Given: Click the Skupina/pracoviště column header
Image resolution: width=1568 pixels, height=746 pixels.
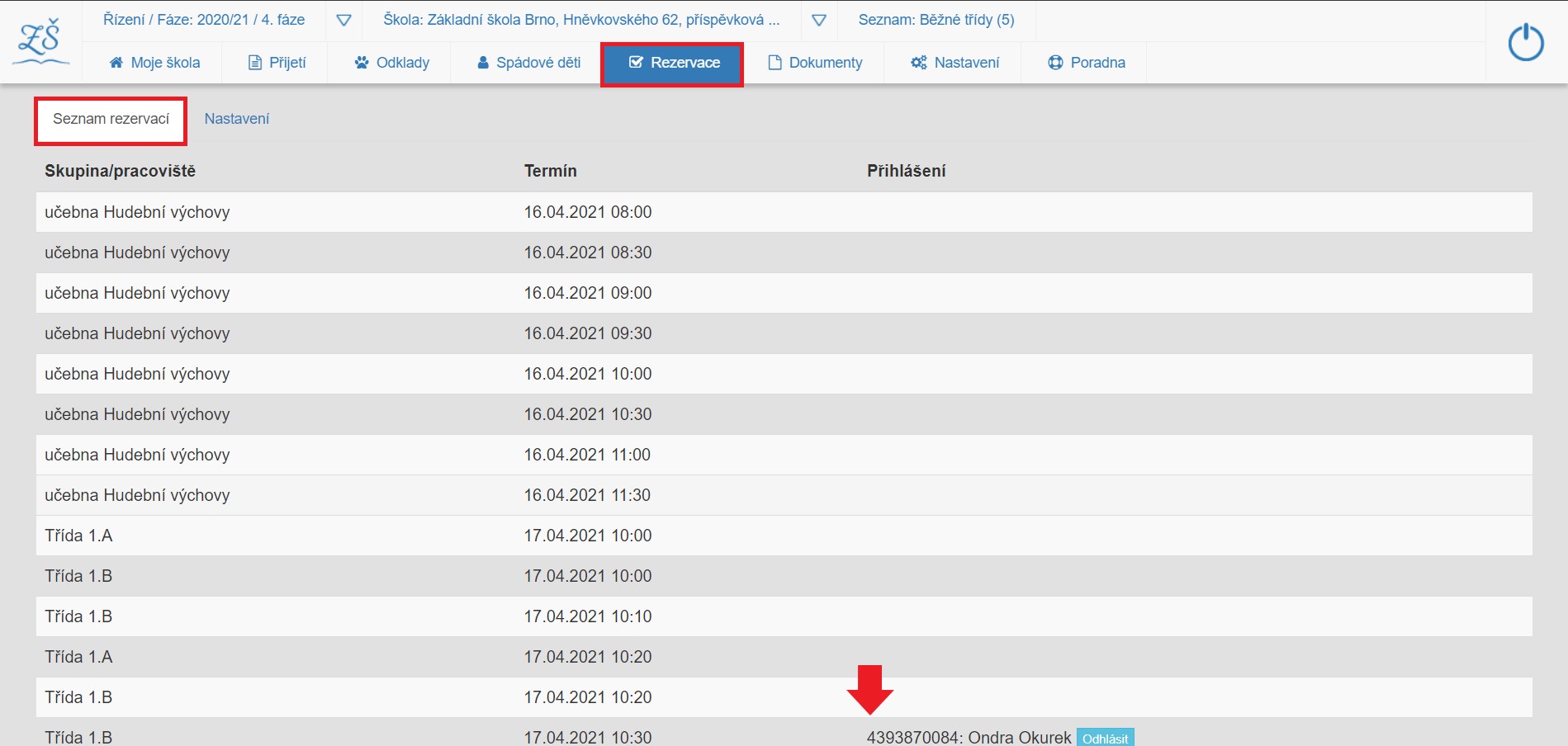Looking at the screenshot, I should click(120, 171).
